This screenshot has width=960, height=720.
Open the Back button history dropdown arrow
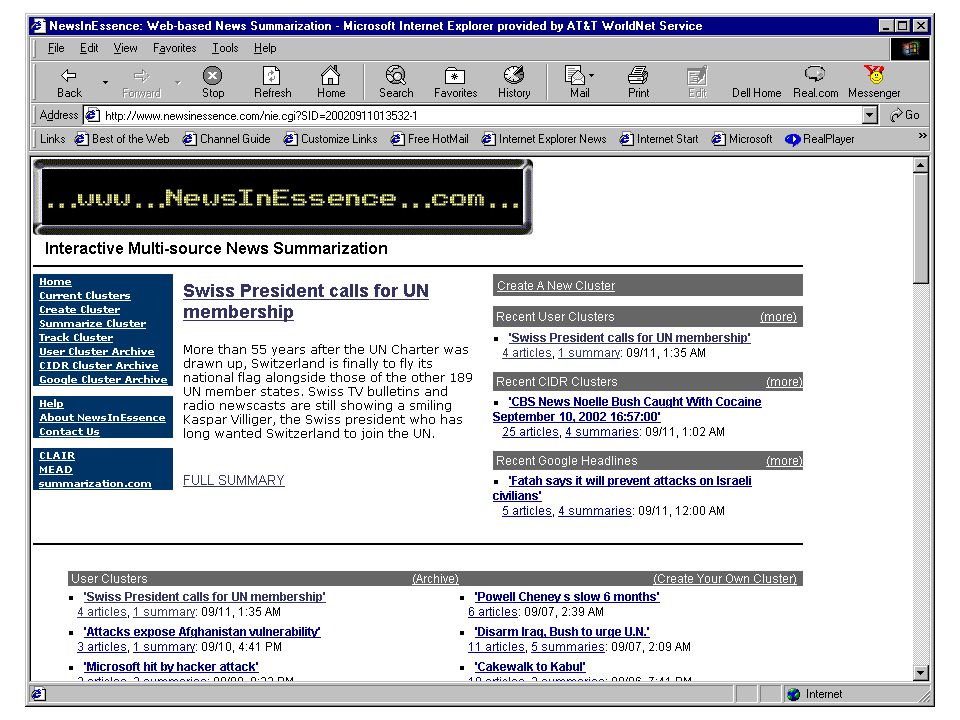point(105,82)
